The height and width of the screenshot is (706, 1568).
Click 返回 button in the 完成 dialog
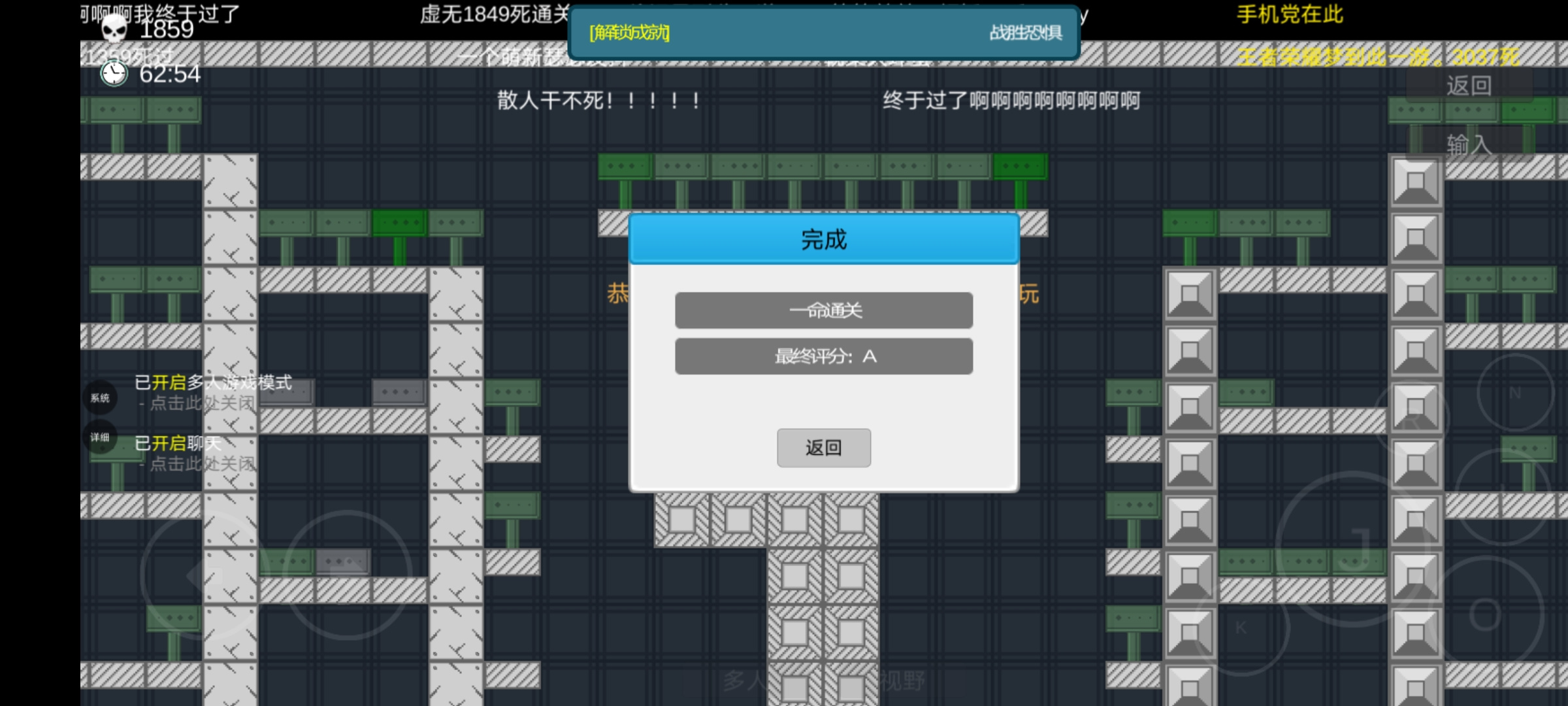click(x=824, y=448)
